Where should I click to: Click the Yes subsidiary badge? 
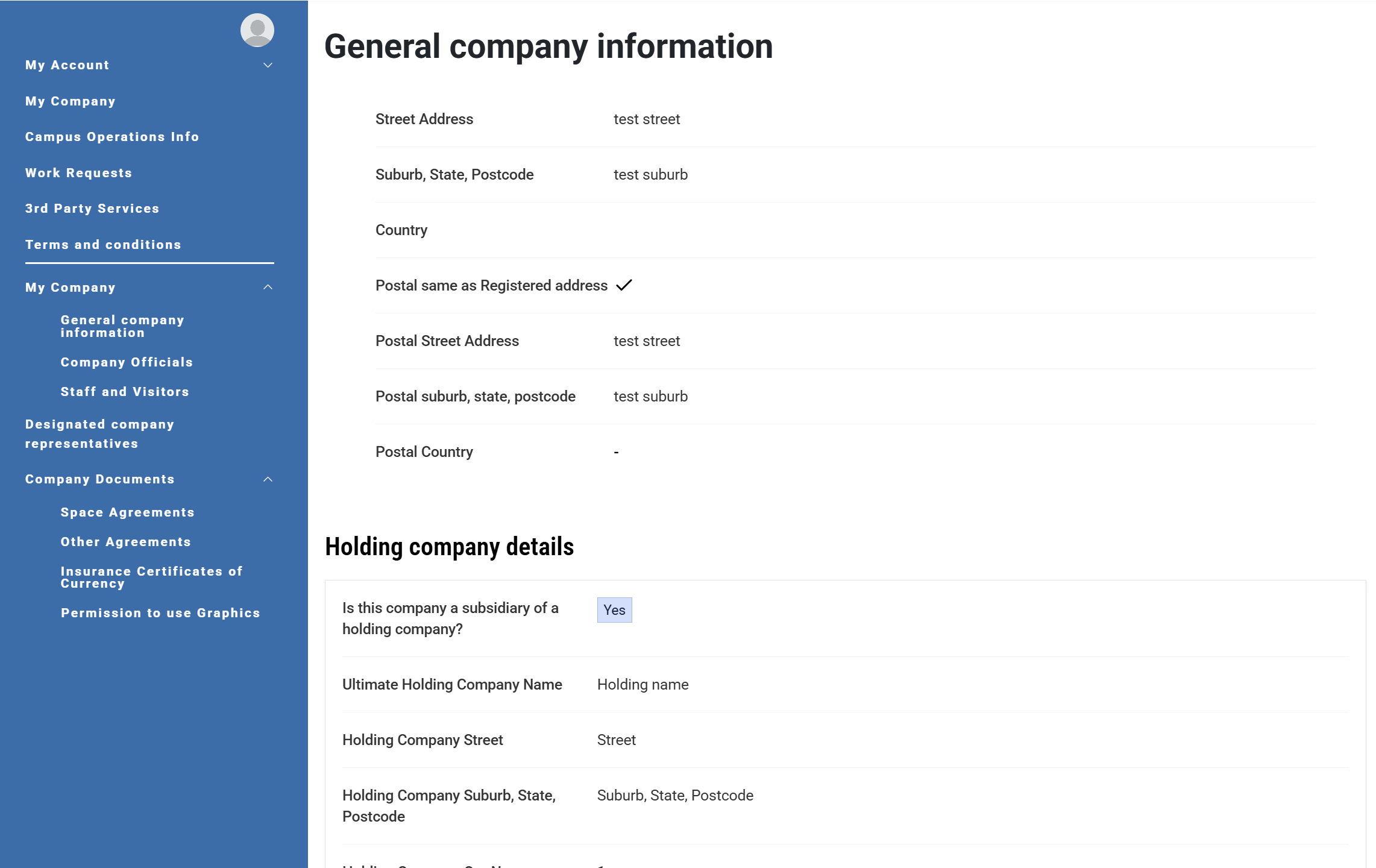point(614,610)
